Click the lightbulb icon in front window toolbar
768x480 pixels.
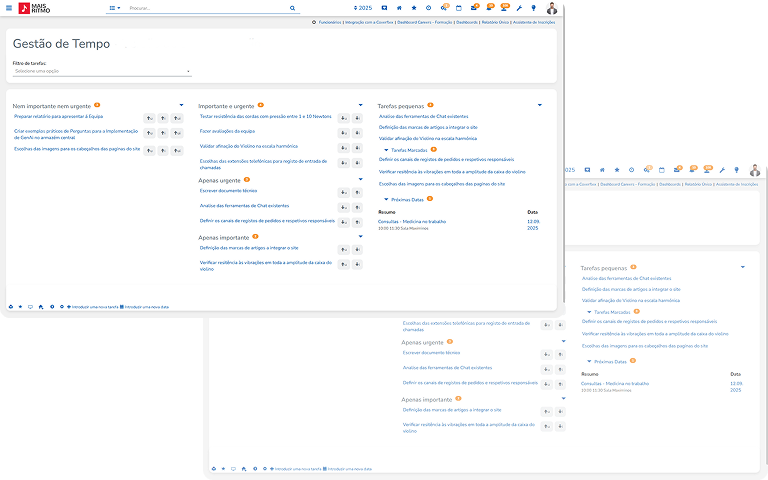[x=534, y=8]
